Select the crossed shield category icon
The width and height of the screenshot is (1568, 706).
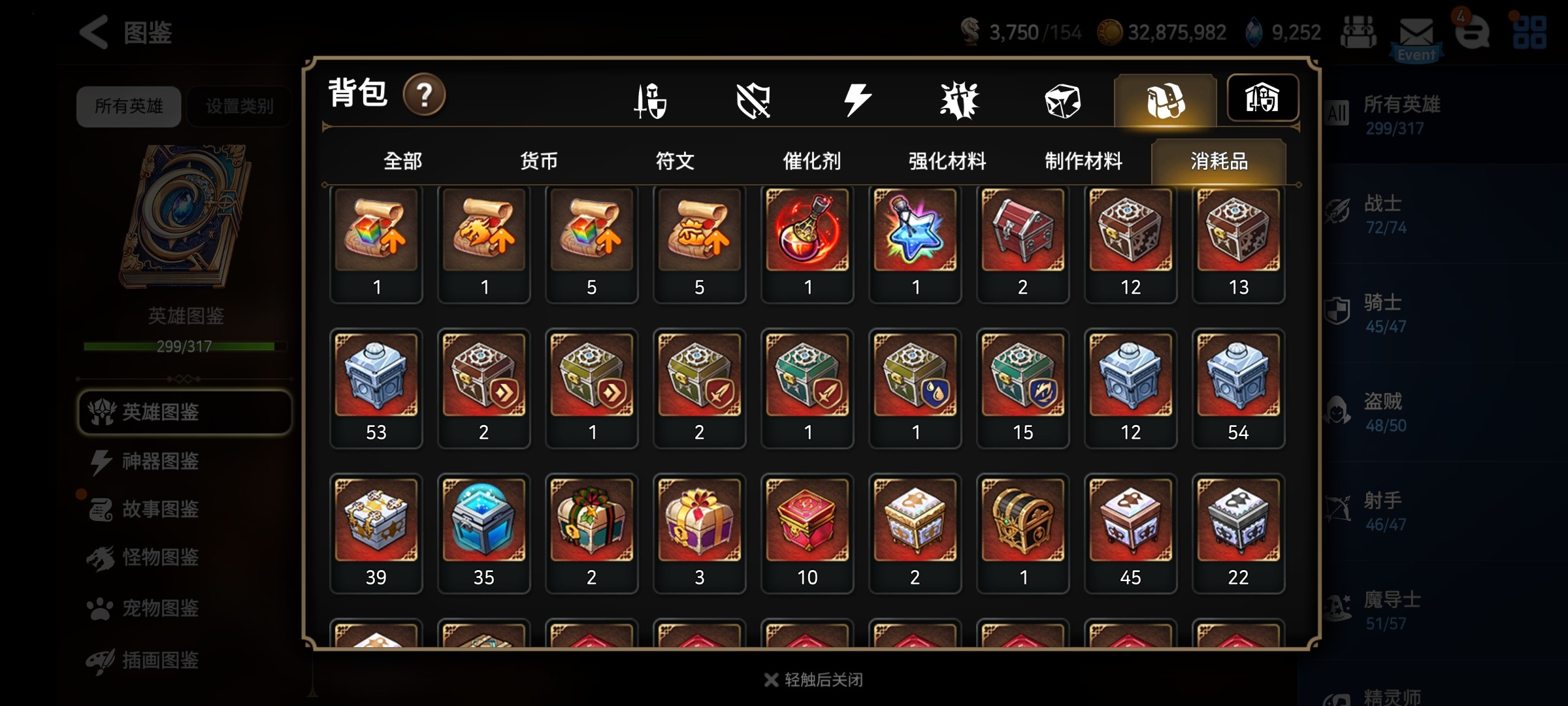click(753, 101)
